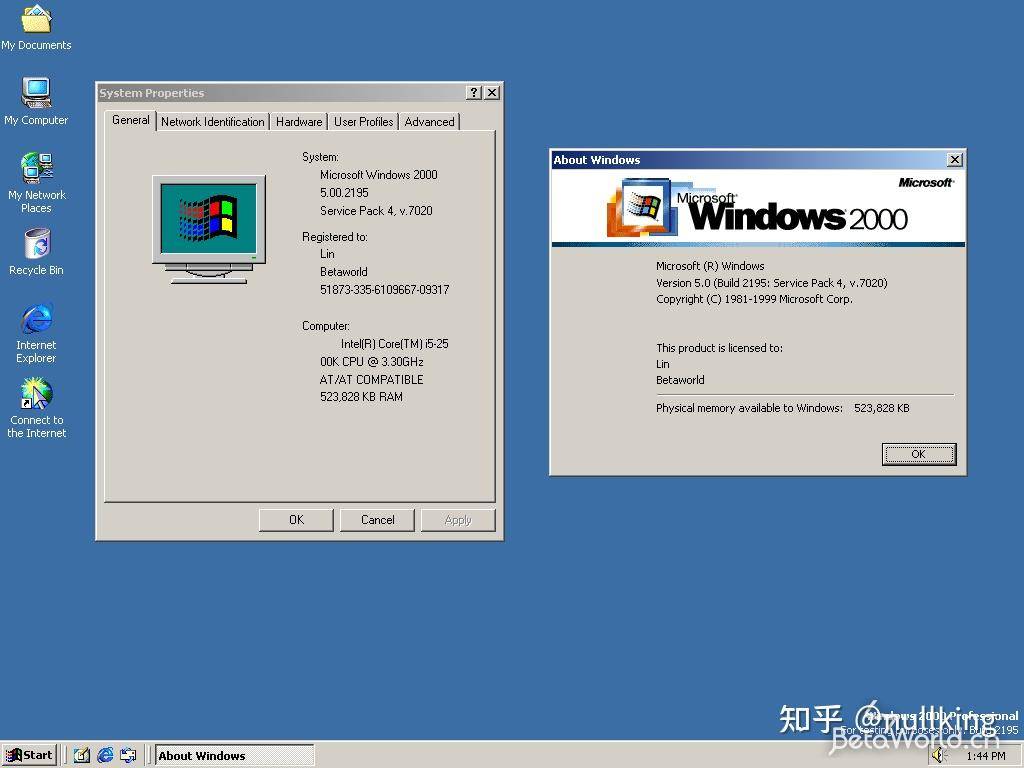Viewport: 1024px width, 768px height.
Task: Click "00K CPU @ 3.30GHz" text
Action: pyautogui.click(x=372, y=362)
